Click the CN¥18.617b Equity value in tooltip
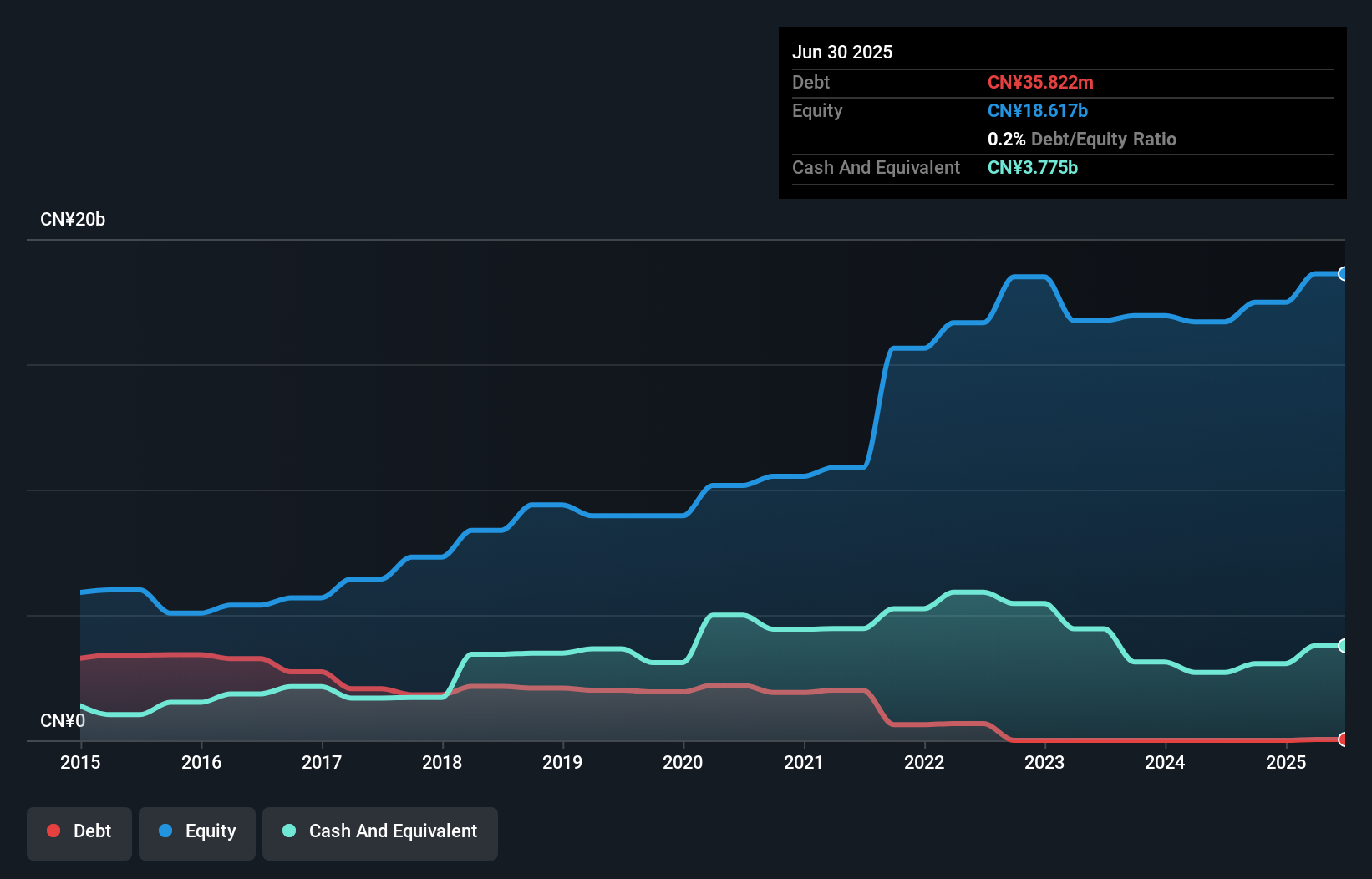The width and height of the screenshot is (1372, 879). (1038, 110)
